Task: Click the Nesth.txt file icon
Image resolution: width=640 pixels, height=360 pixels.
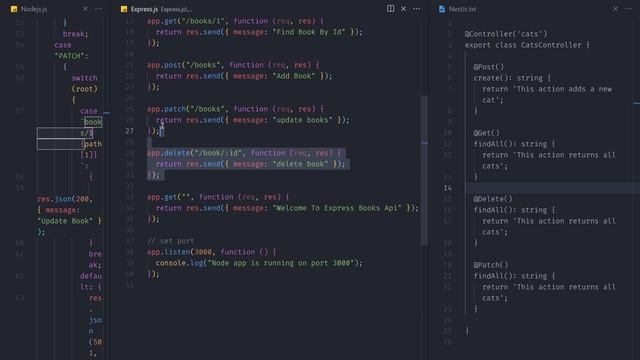Action: (x=442, y=9)
